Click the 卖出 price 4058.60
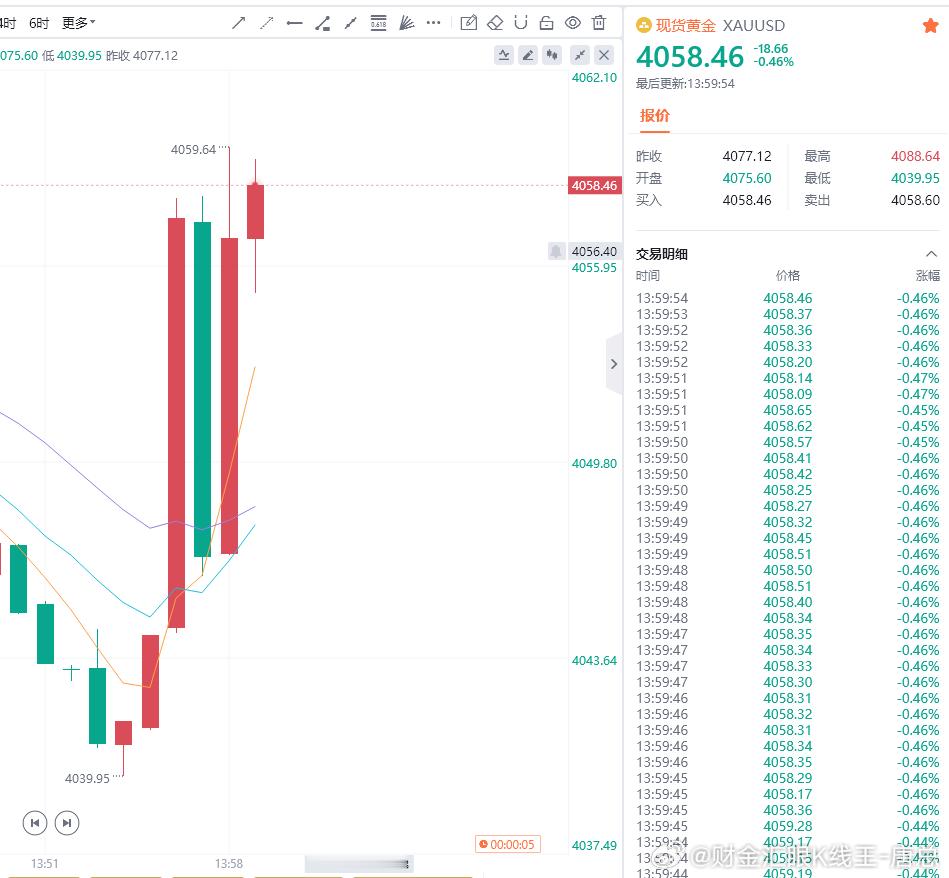The height and width of the screenshot is (878, 949). pos(915,200)
